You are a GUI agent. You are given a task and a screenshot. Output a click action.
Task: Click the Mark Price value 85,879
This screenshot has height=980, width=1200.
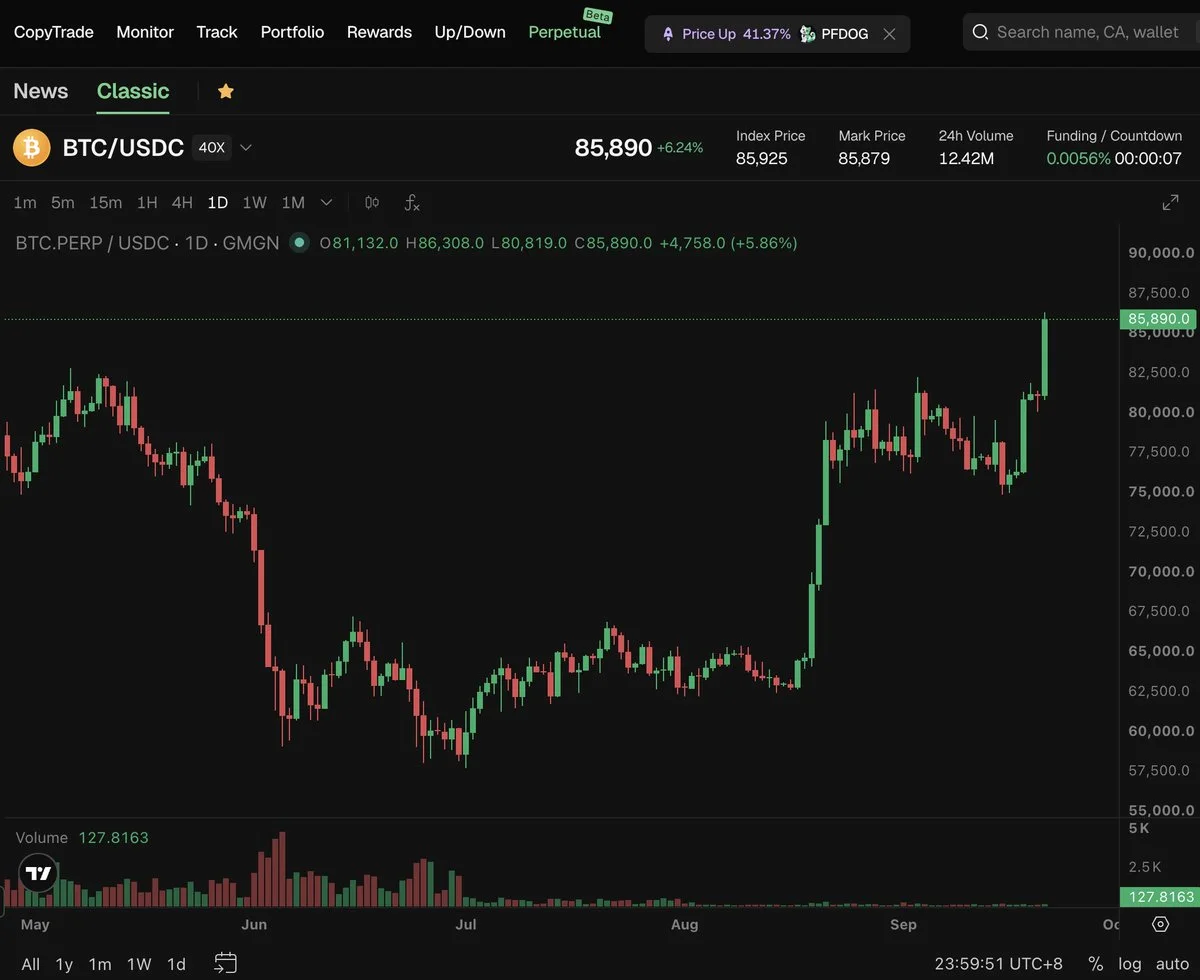(864, 158)
